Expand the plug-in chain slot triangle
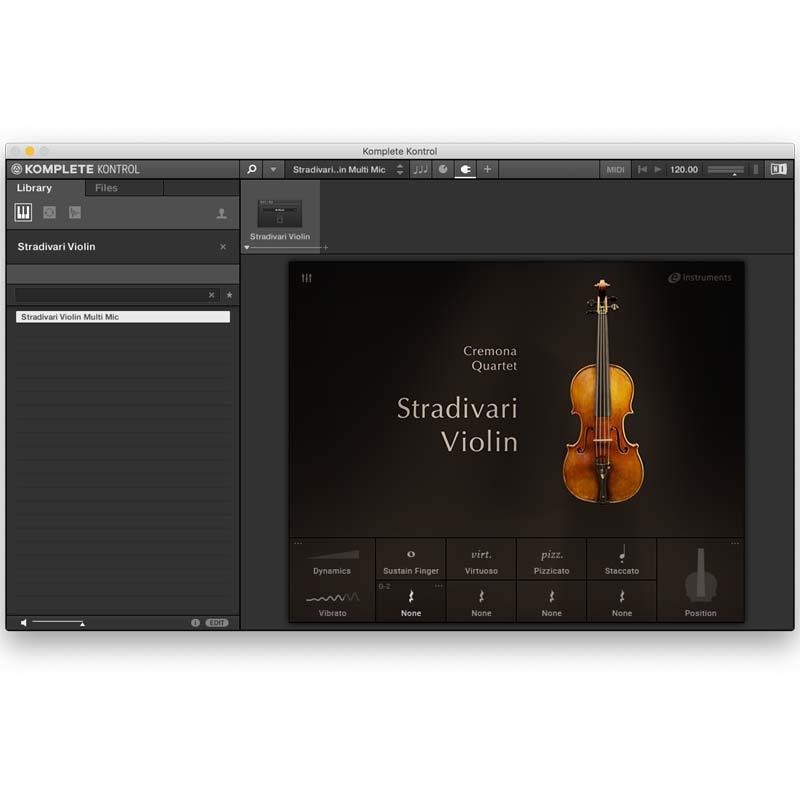Image resolution: width=800 pixels, height=800 pixels. click(x=247, y=247)
